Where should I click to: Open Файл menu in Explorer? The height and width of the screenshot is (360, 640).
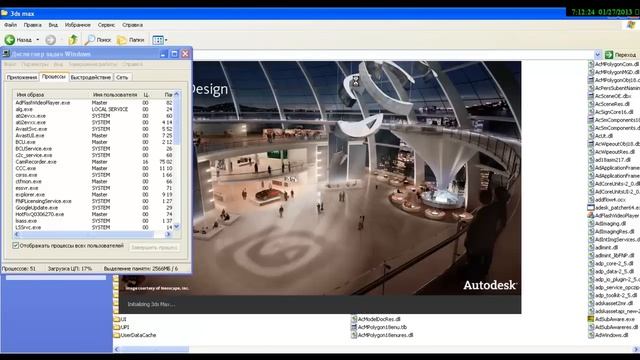click(x=11, y=25)
